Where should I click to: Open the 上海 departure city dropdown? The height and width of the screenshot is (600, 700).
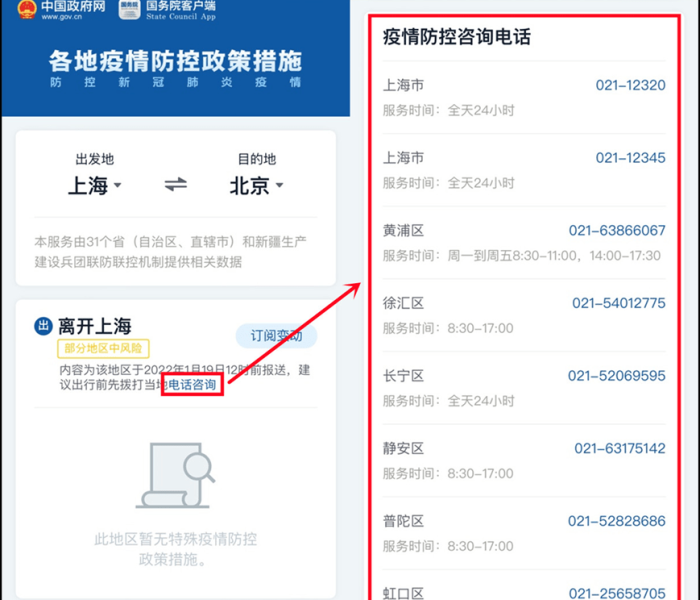coord(94,186)
